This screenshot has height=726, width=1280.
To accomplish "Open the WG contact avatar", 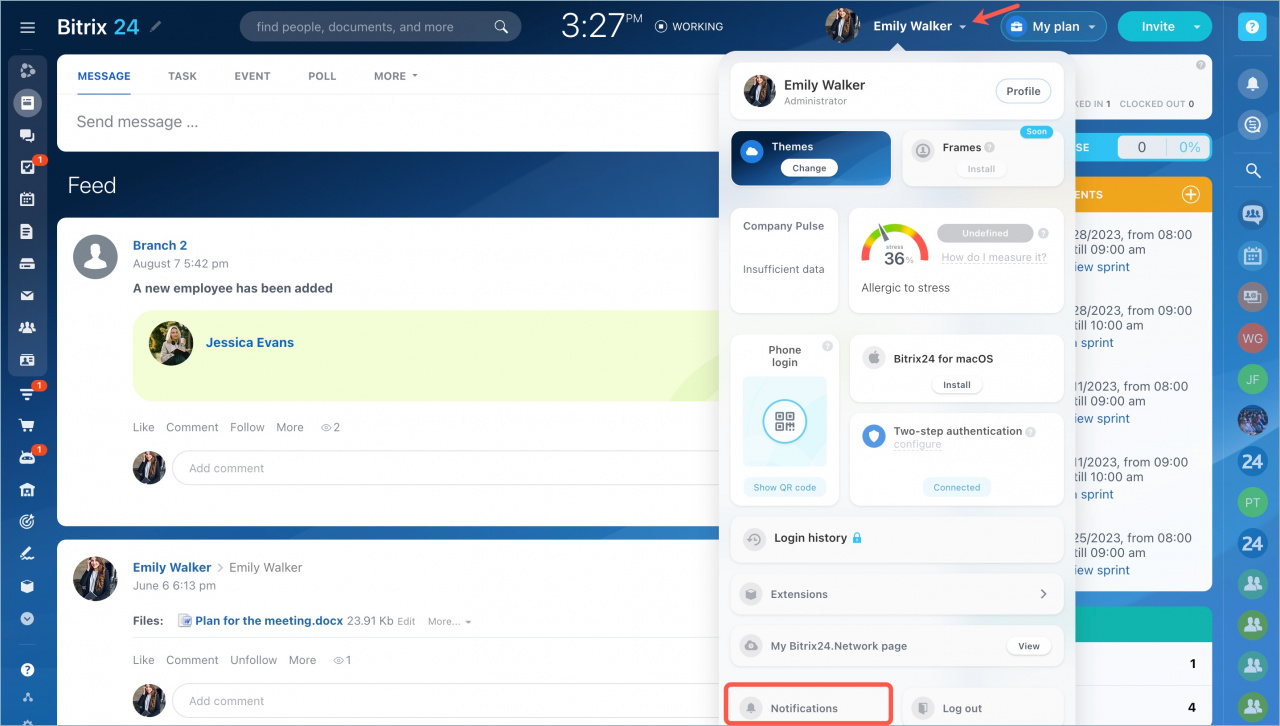I will (x=1252, y=338).
